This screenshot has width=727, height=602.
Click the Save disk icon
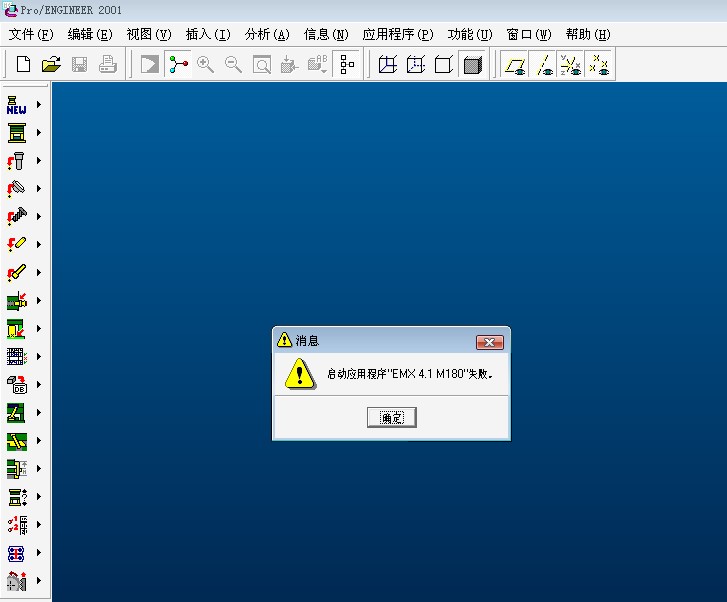coord(79,64)
